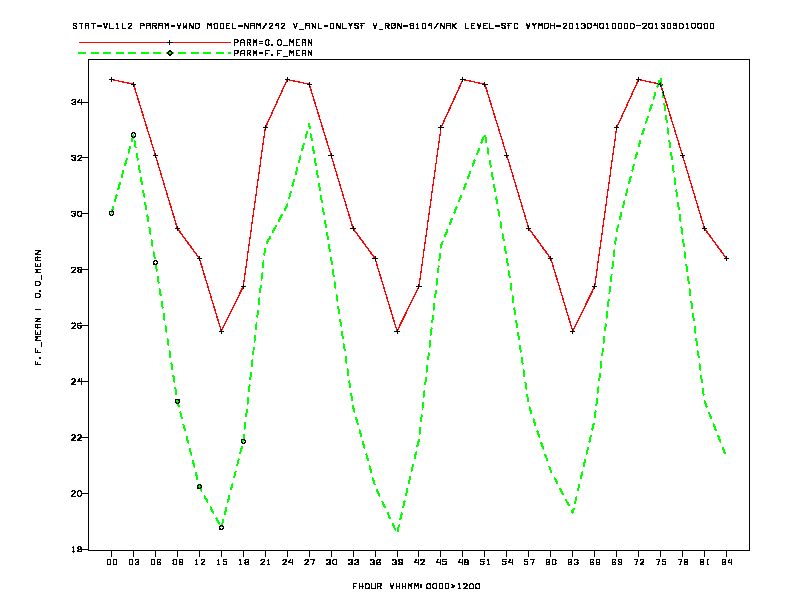
Task: Click the red plus marker at forecast hour 00
Action: tap(112, 79)
